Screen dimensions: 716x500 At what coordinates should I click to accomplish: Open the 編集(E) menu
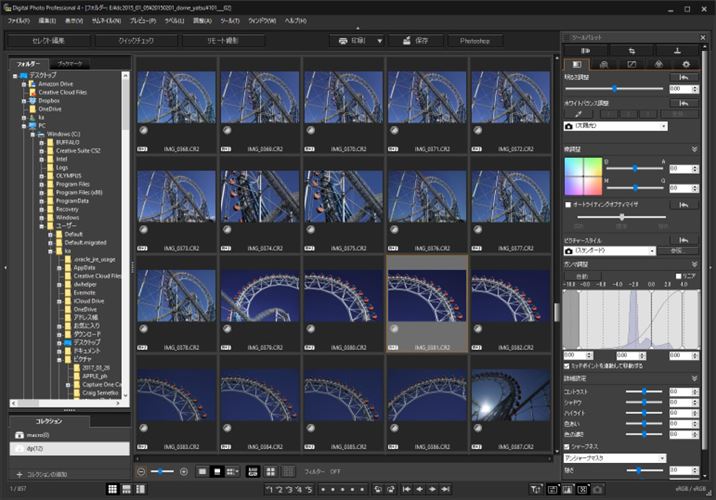47,21
